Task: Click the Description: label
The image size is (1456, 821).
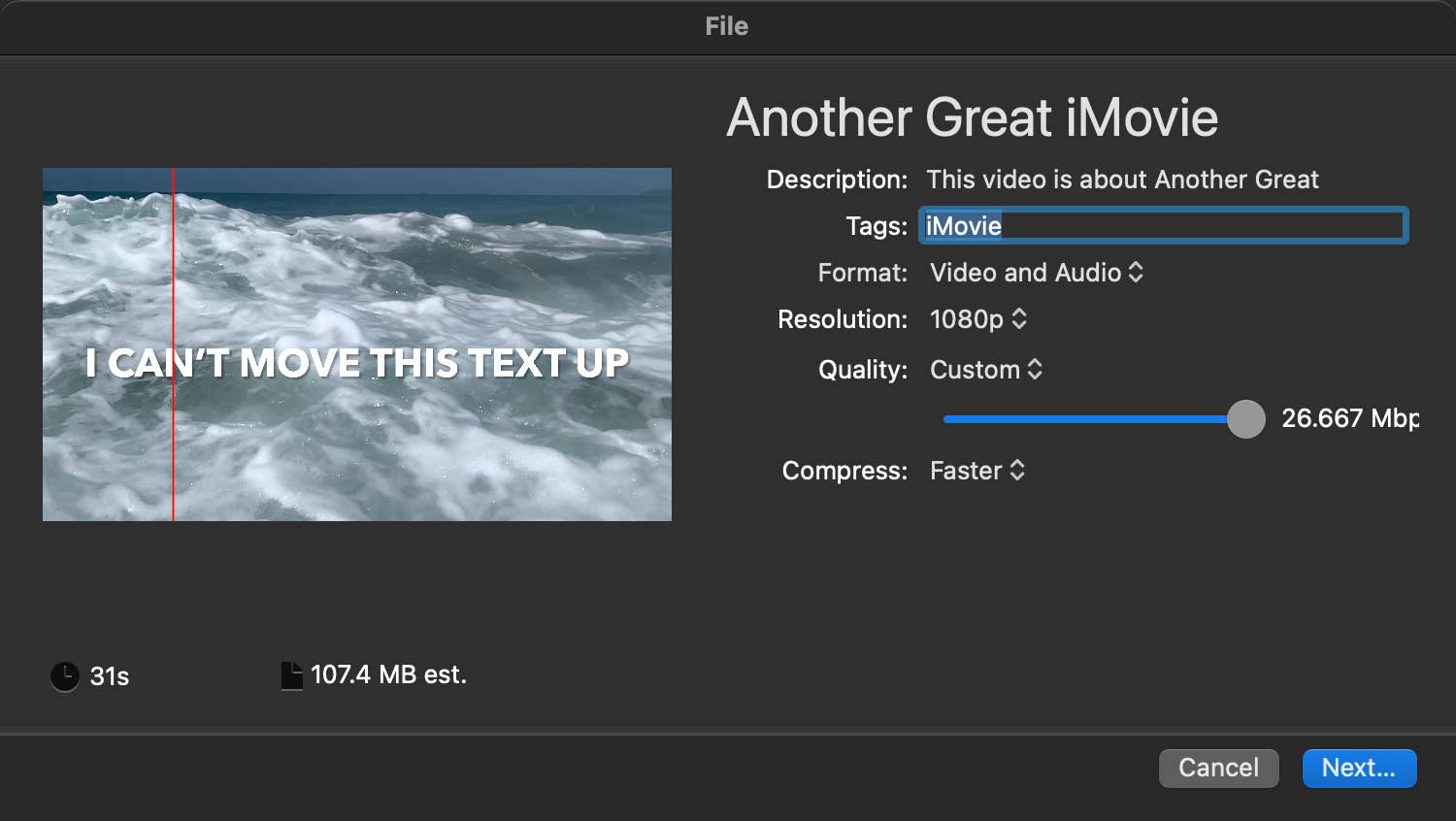Action: 837,180
